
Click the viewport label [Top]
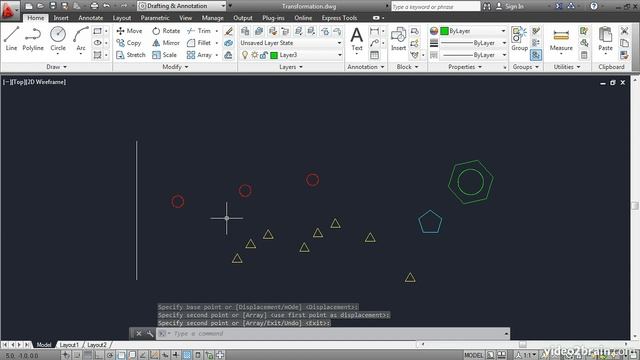[18, 82]
